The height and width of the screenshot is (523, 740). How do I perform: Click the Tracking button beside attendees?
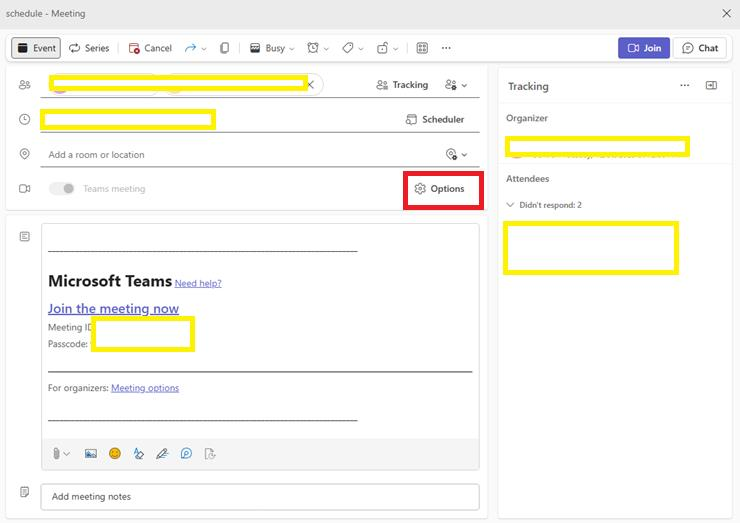402,85
